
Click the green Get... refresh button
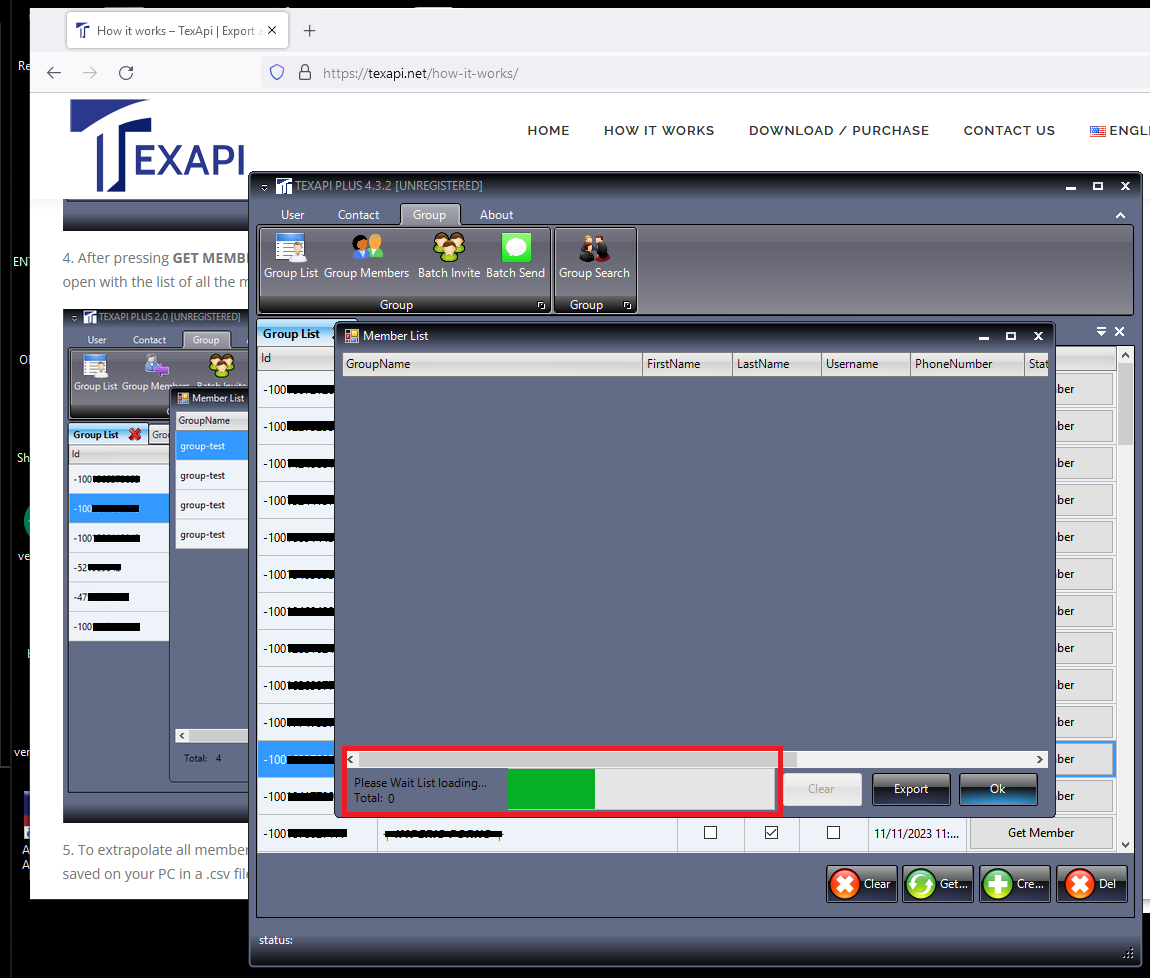938,884
